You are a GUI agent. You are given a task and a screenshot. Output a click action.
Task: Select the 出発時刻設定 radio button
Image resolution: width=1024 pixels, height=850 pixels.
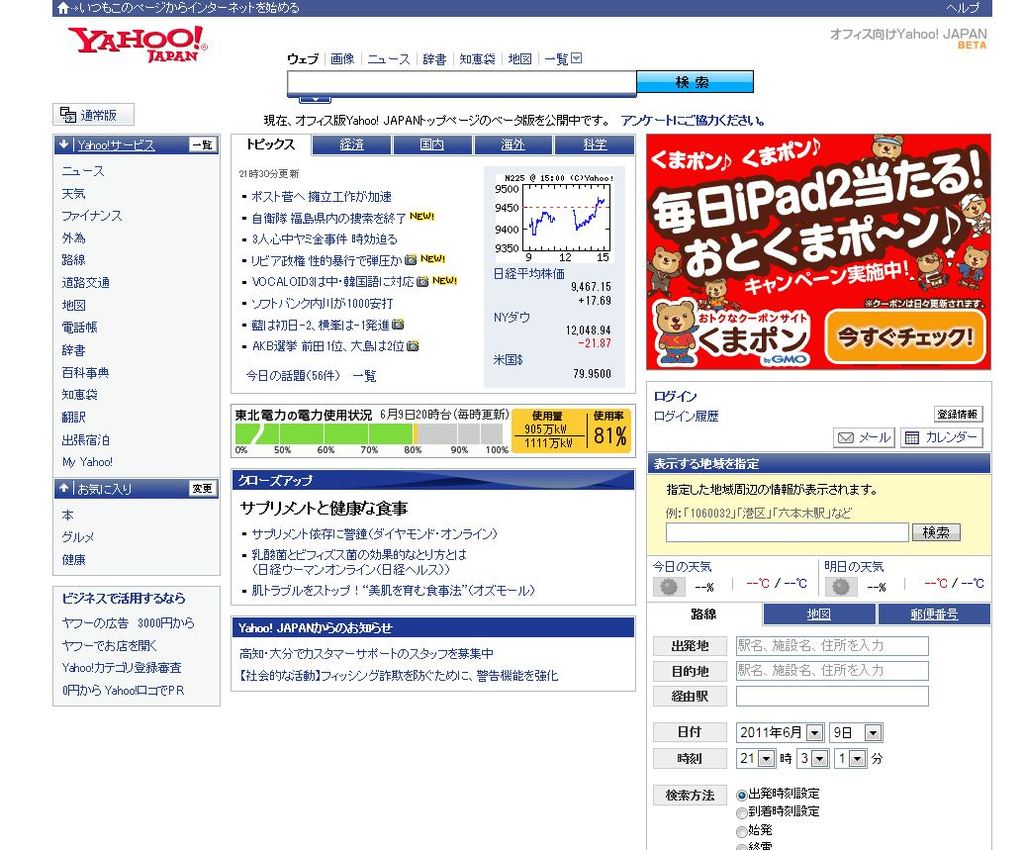(742, 795)
